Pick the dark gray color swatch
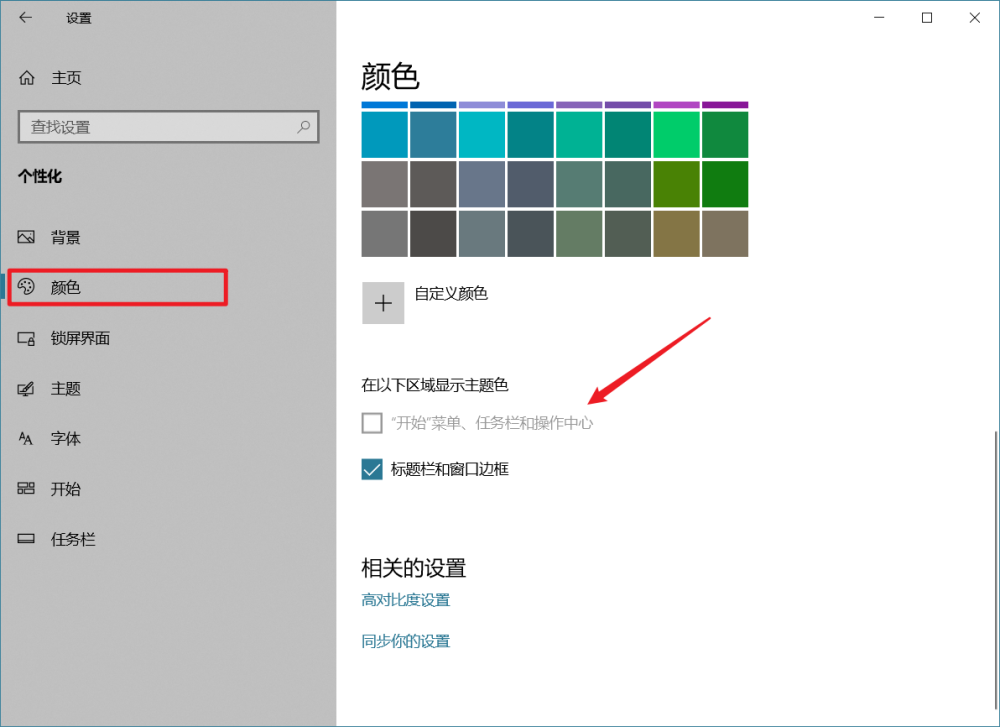 tap(432, 234)
